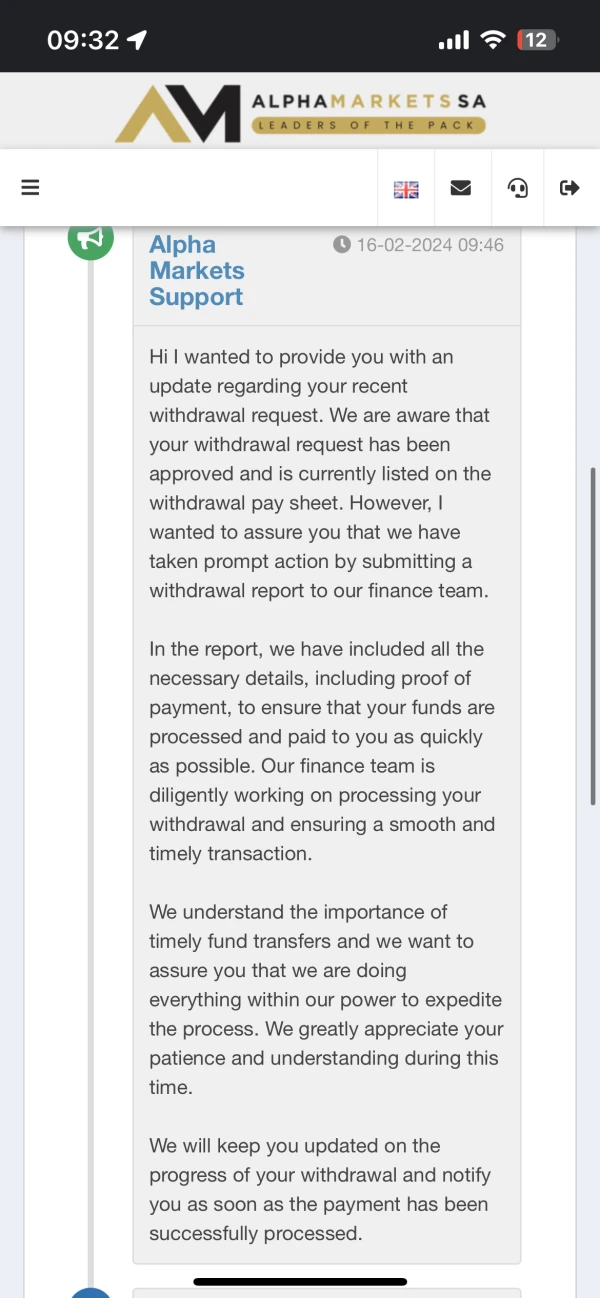This screenshot has width=600, height=1298.
Task: Tap the battery level indicator
Action: click(x=537, y=40)
